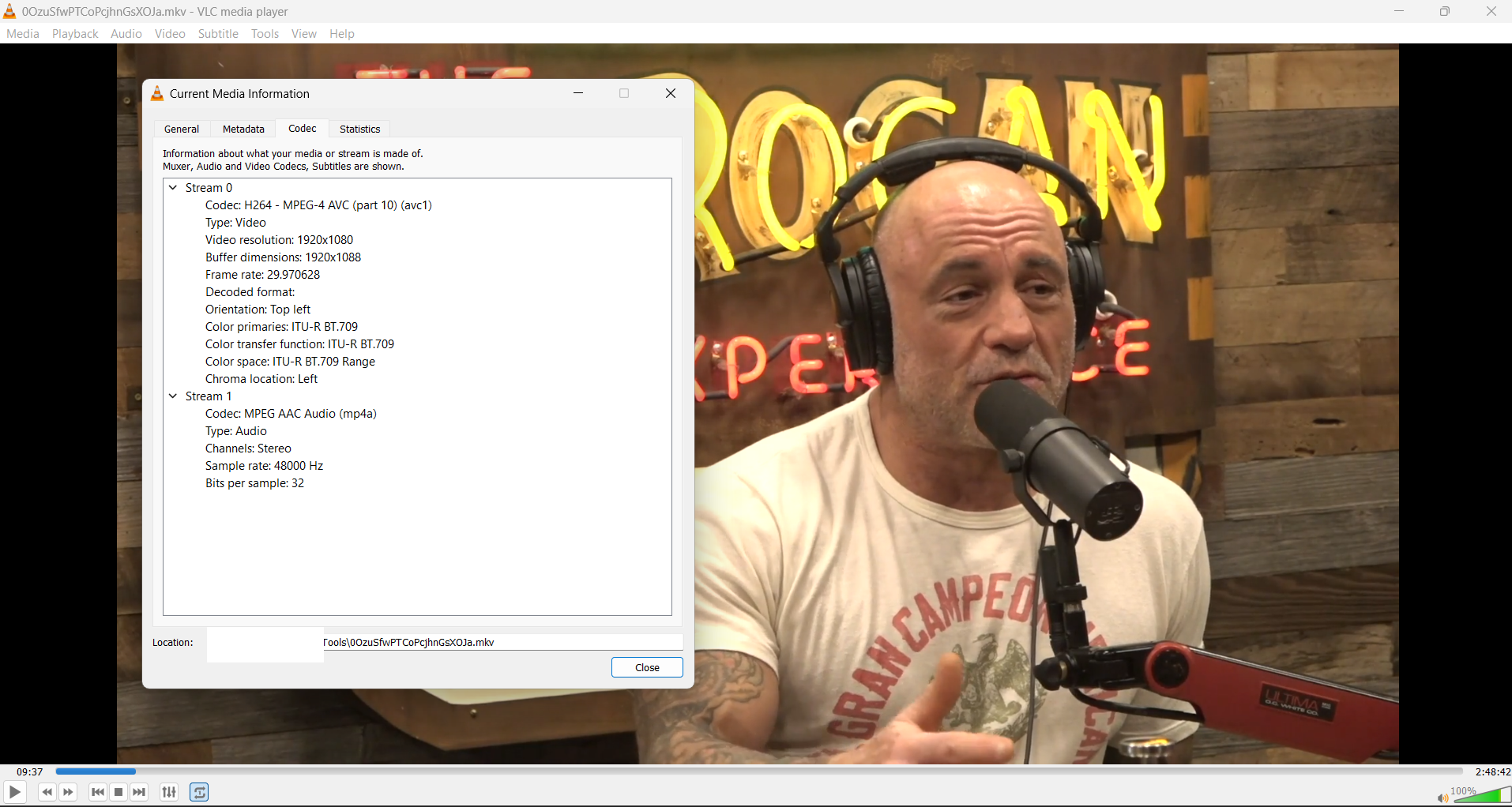Minimize the Current Media Information dialog

point(578,93)
